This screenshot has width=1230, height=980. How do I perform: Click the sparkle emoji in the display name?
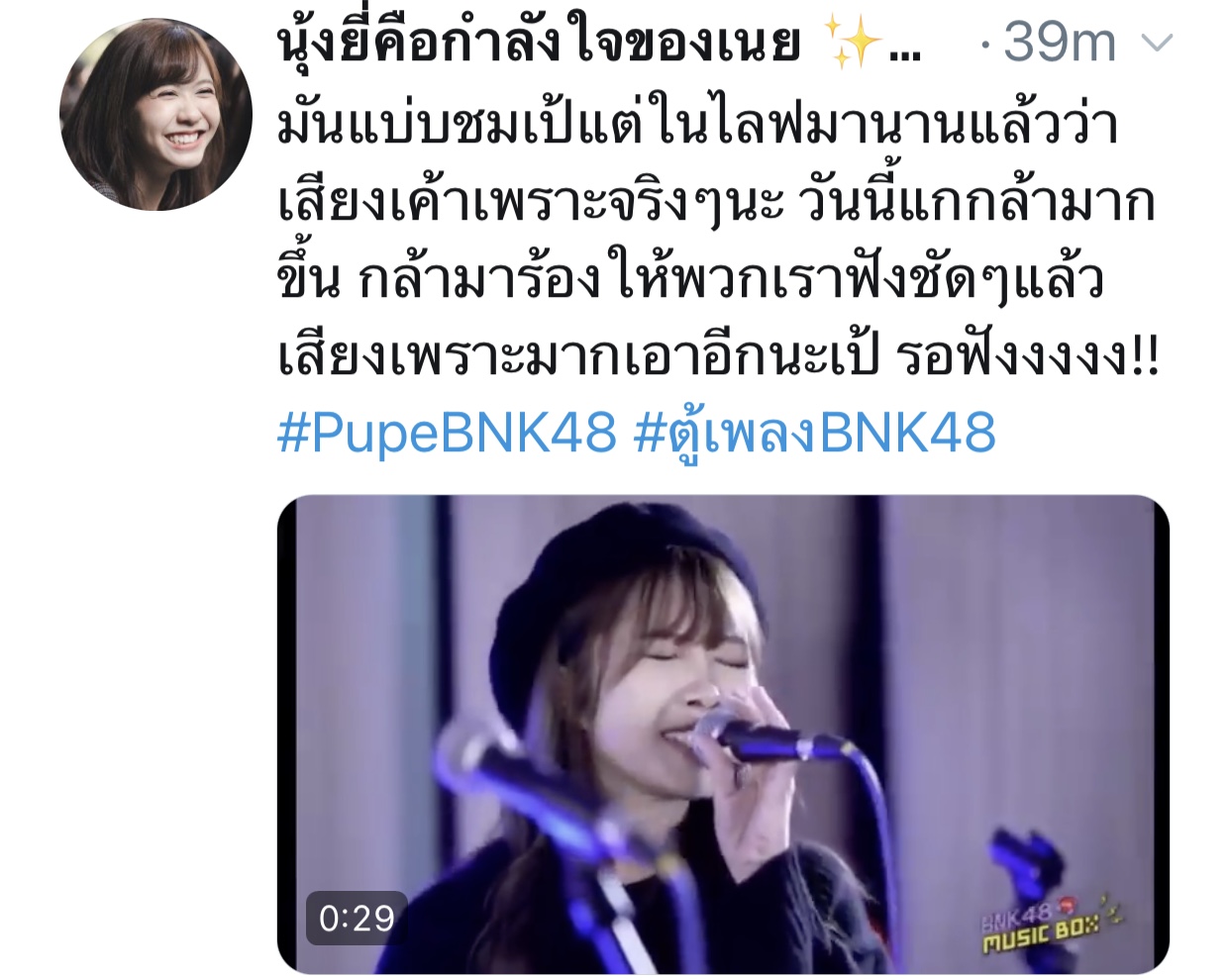pos(855,44)
